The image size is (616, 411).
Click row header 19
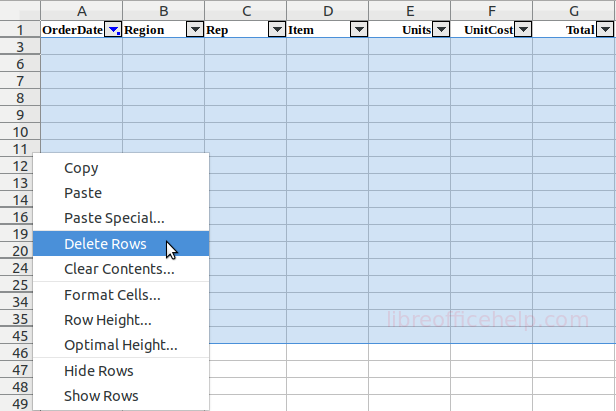pyautogui.click(x=16, y=234)
